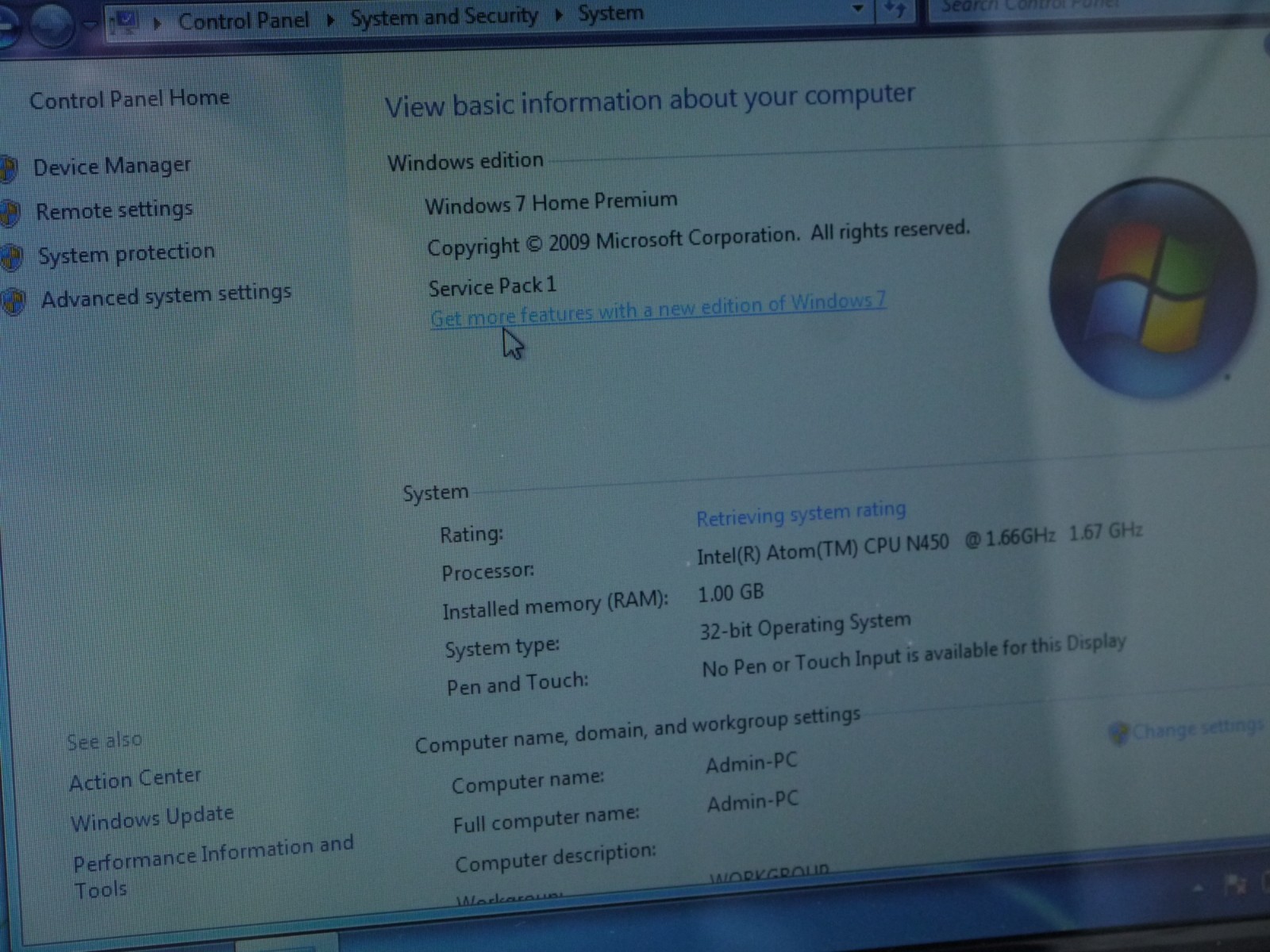Click the Action Center flag tray icon

pyautogui.click(x=1236, y=884)
